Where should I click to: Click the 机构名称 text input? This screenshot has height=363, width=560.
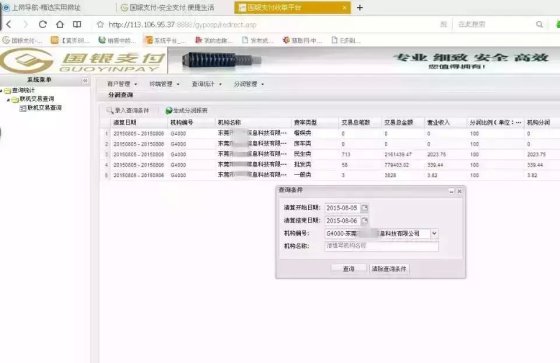[x=381, y=246]
